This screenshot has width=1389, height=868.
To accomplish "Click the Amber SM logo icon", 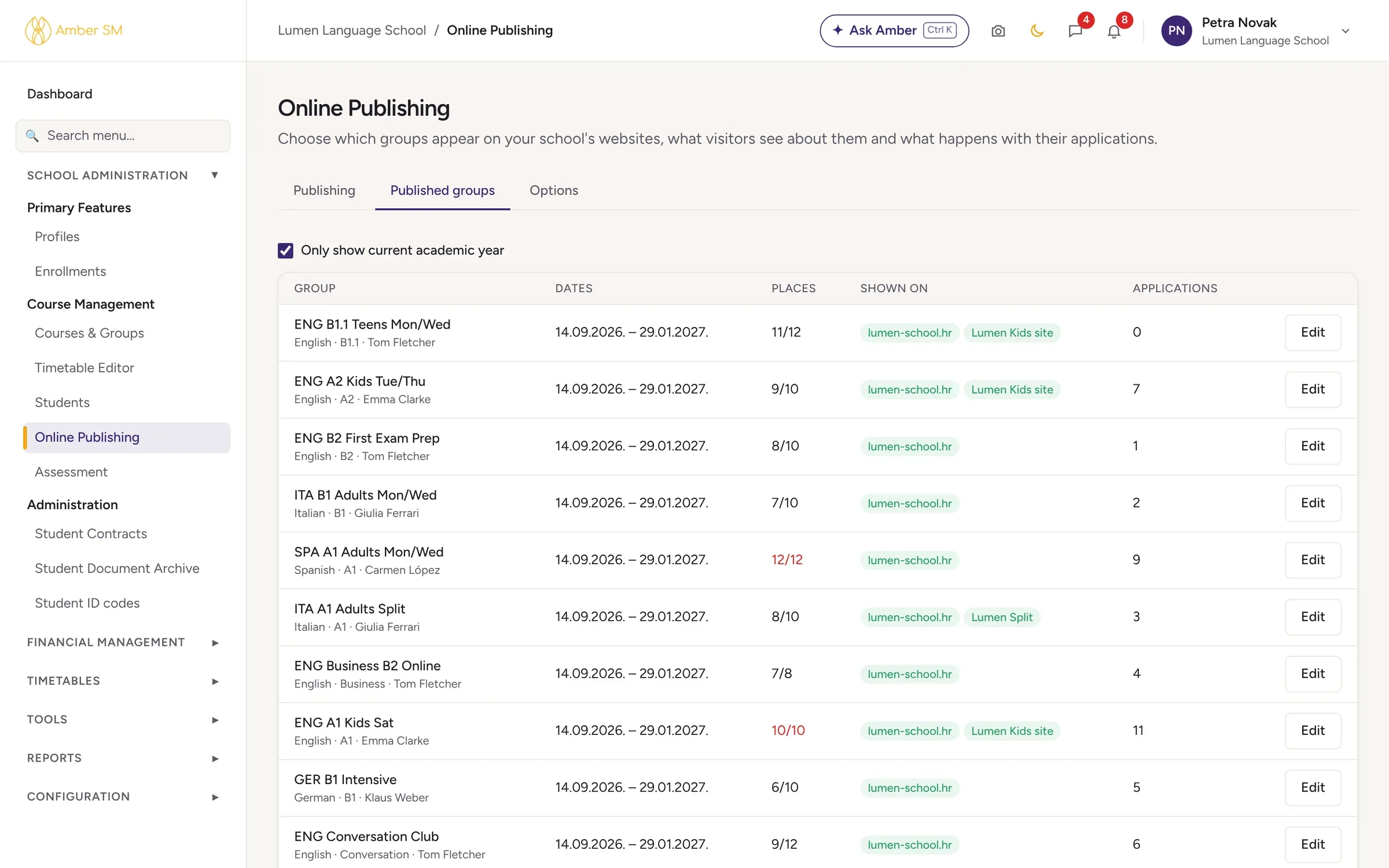I will tap(38, 30).
